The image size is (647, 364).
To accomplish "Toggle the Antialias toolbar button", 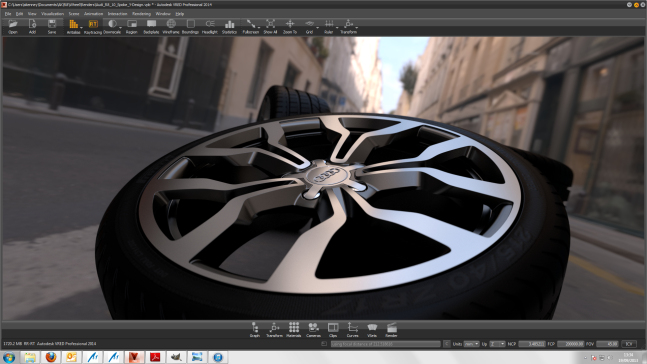I will [x=73, y=26].
